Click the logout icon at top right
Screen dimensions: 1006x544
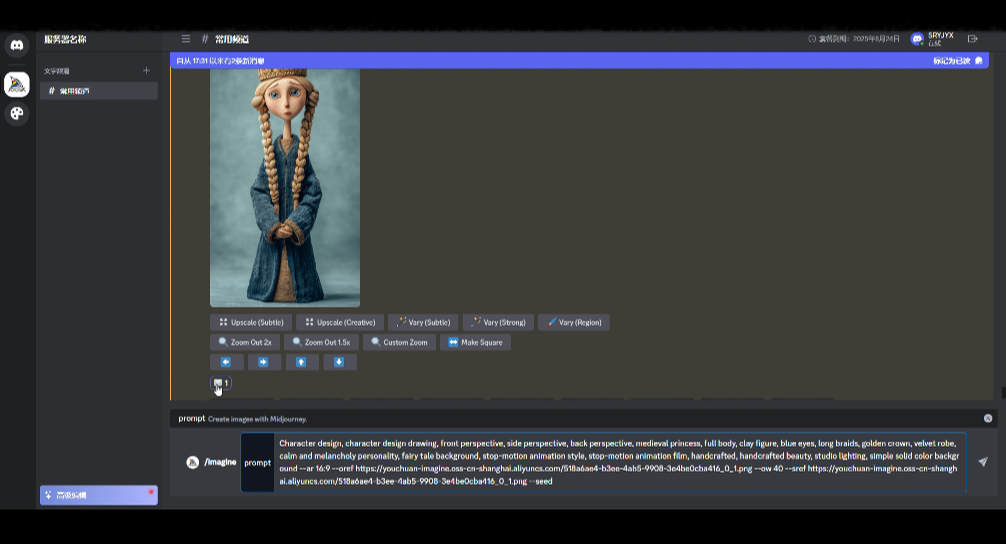[973, 39]
